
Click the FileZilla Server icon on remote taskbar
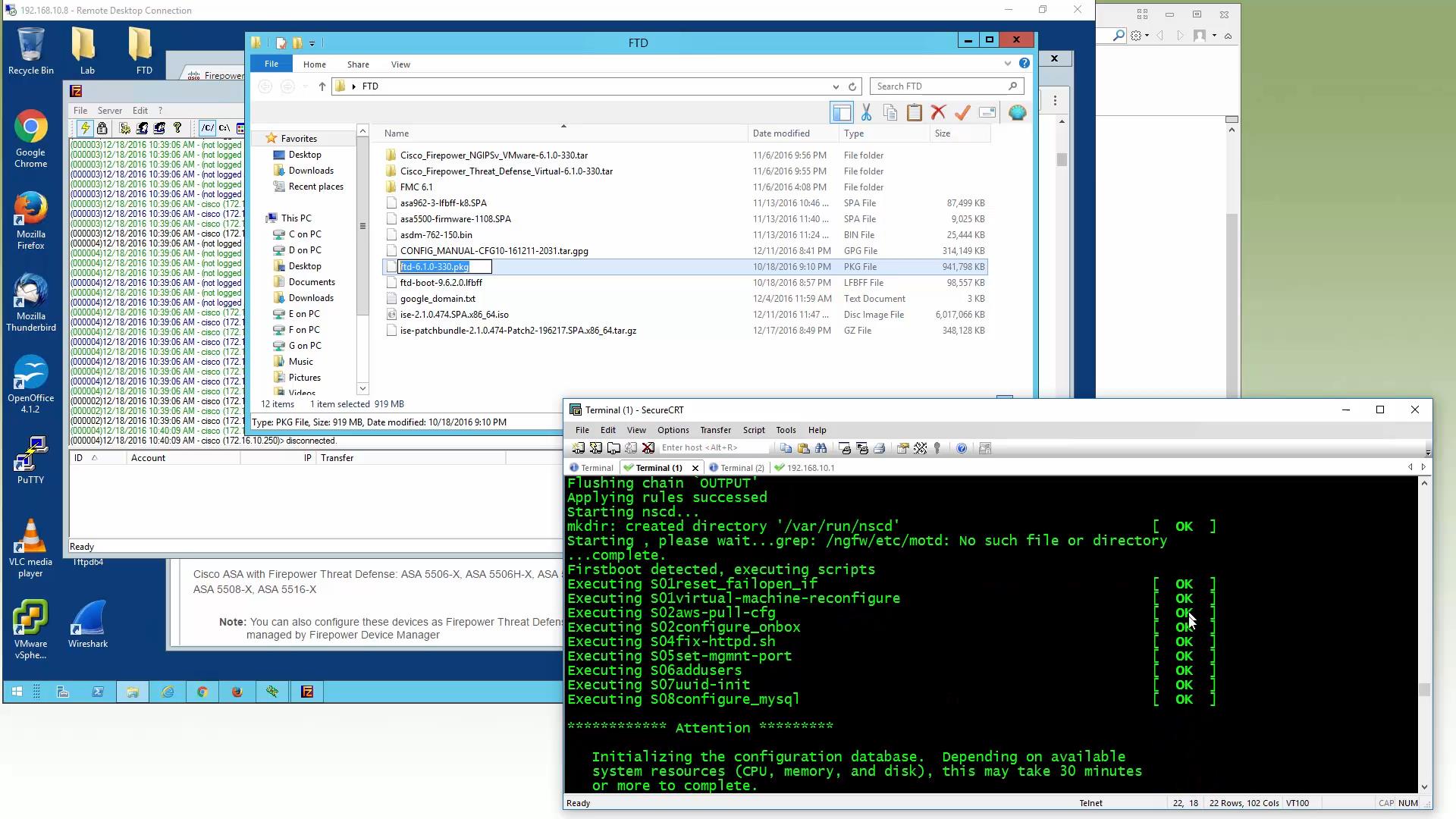click(307, 692)
